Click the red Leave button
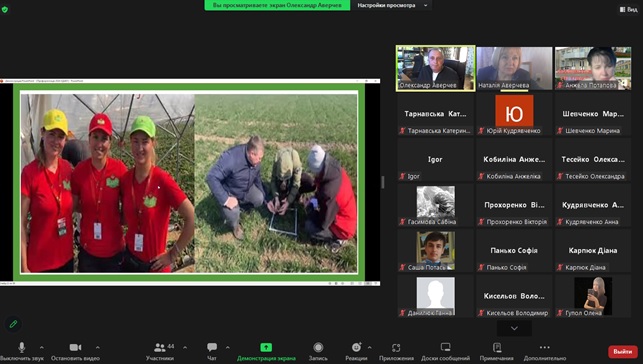643x364 pixels. (623, 351)
